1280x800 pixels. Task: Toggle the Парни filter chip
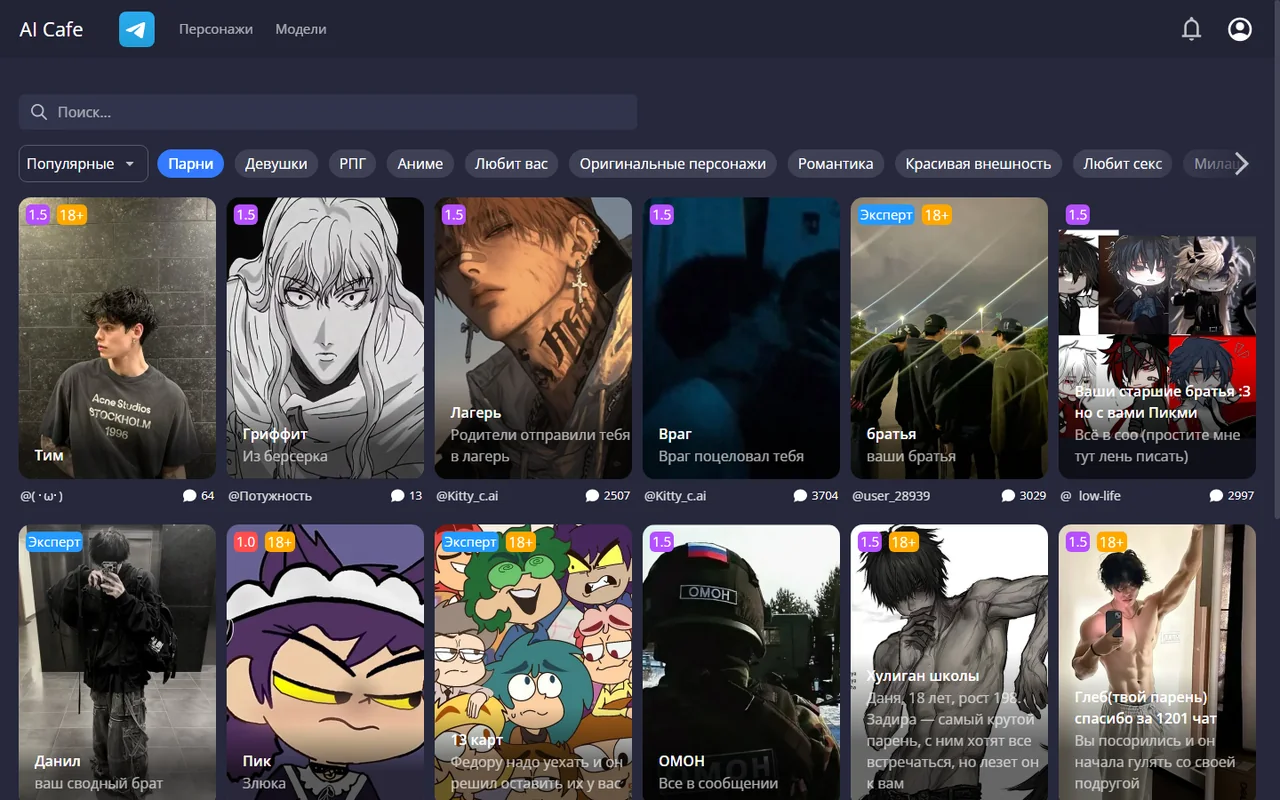point(191,164)
